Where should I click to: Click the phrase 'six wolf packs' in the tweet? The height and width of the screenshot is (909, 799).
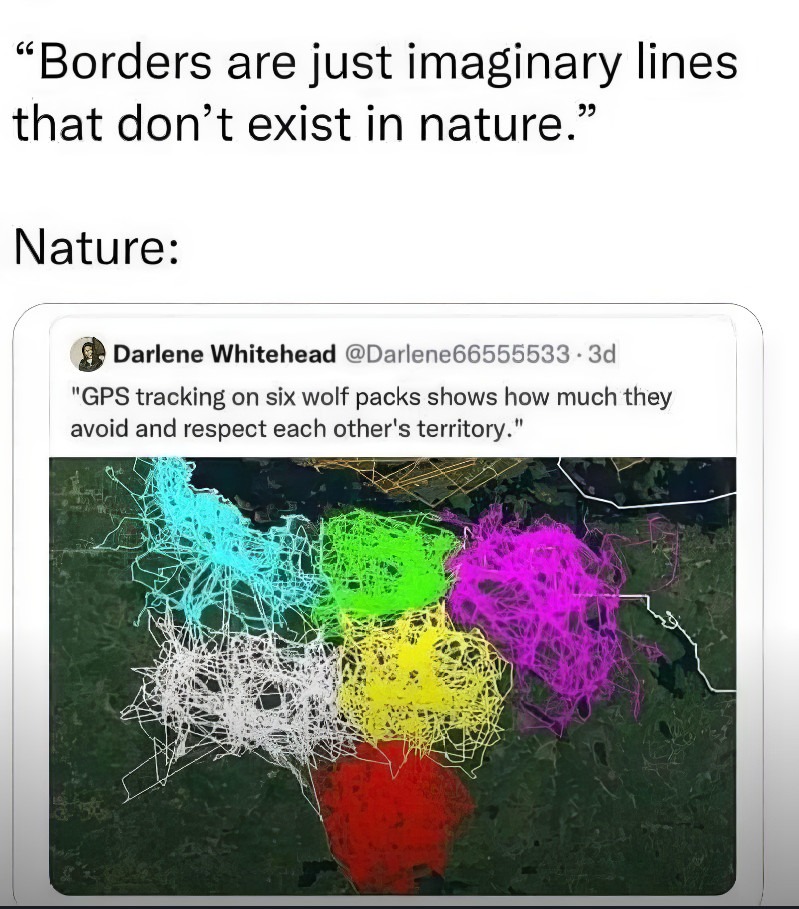pos(343,397)
